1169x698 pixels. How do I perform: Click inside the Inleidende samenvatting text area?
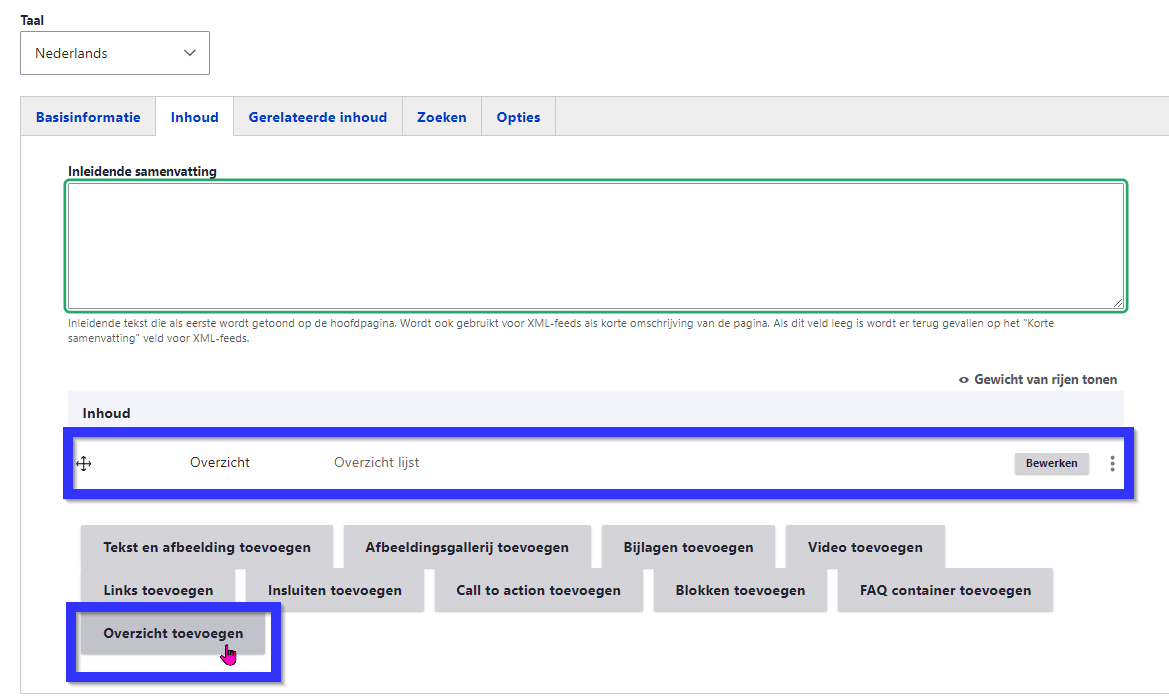(x=595, y=245)
